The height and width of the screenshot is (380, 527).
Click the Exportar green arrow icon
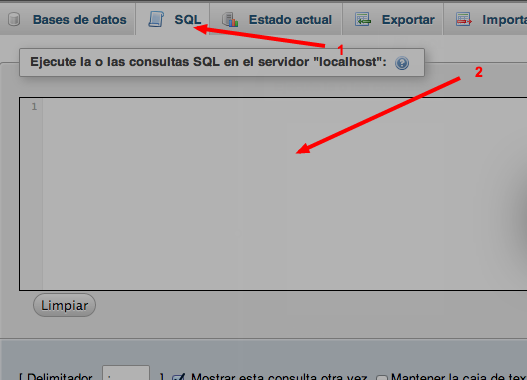tap(363, 19)
